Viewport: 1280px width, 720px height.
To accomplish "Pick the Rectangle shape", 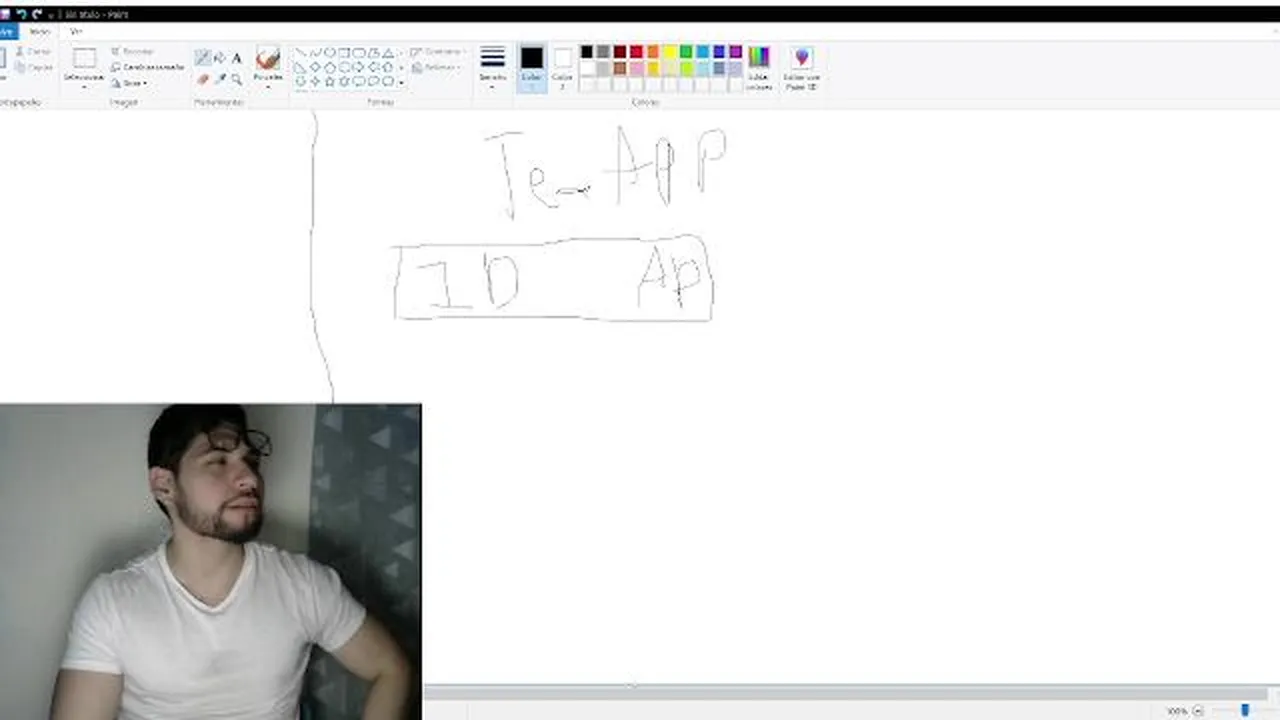I will pyautogui.click(x=343, y=53).
